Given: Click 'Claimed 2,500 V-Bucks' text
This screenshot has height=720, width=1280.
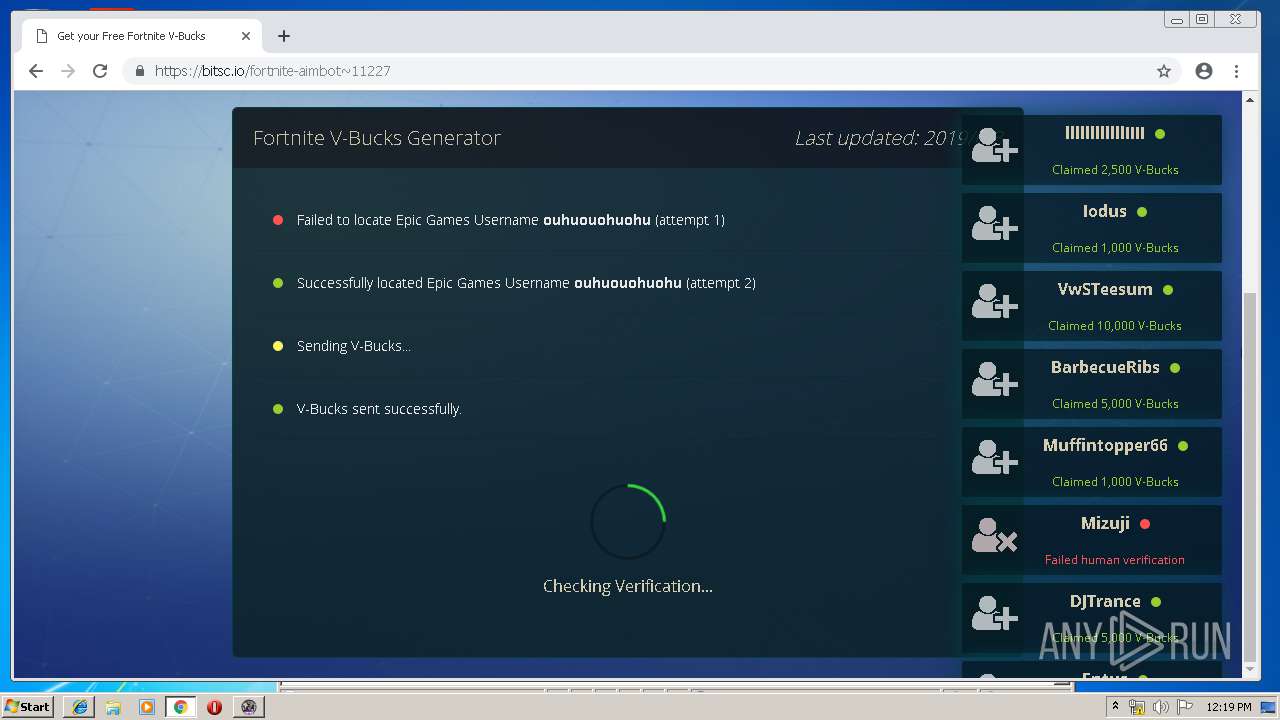Looking at the screenshot, I should click(x=1115, y=170).
